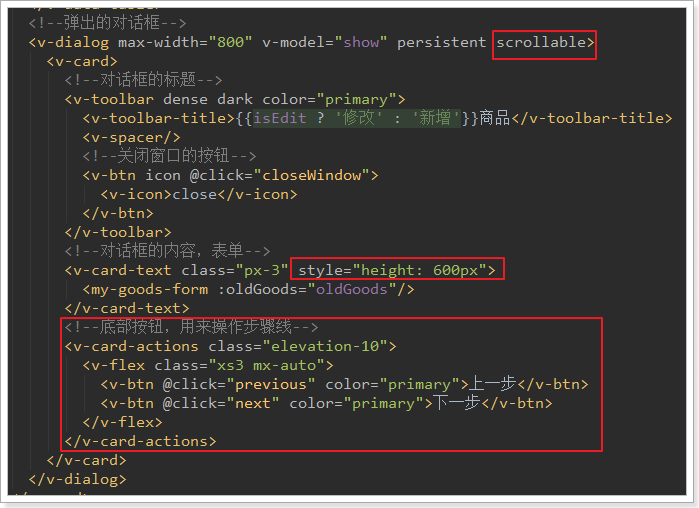Click the v-model="show" attribute
This screenshot has width=699, height=508.
pos(324,42)
